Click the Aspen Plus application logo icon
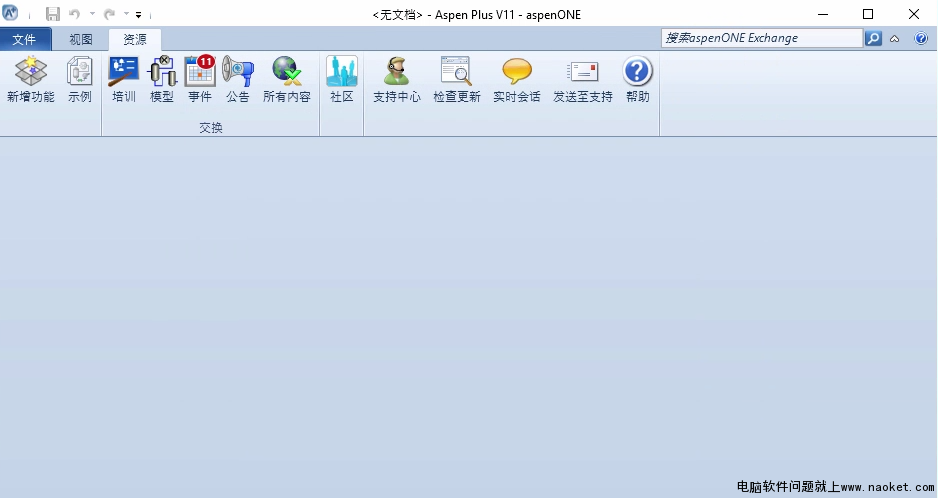 10,13
